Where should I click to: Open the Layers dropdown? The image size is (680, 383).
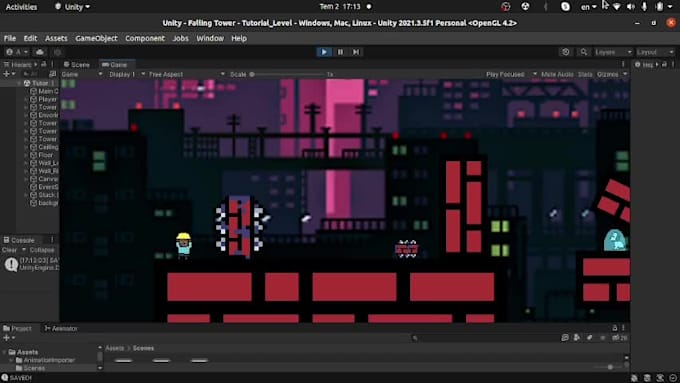(613, 52)
